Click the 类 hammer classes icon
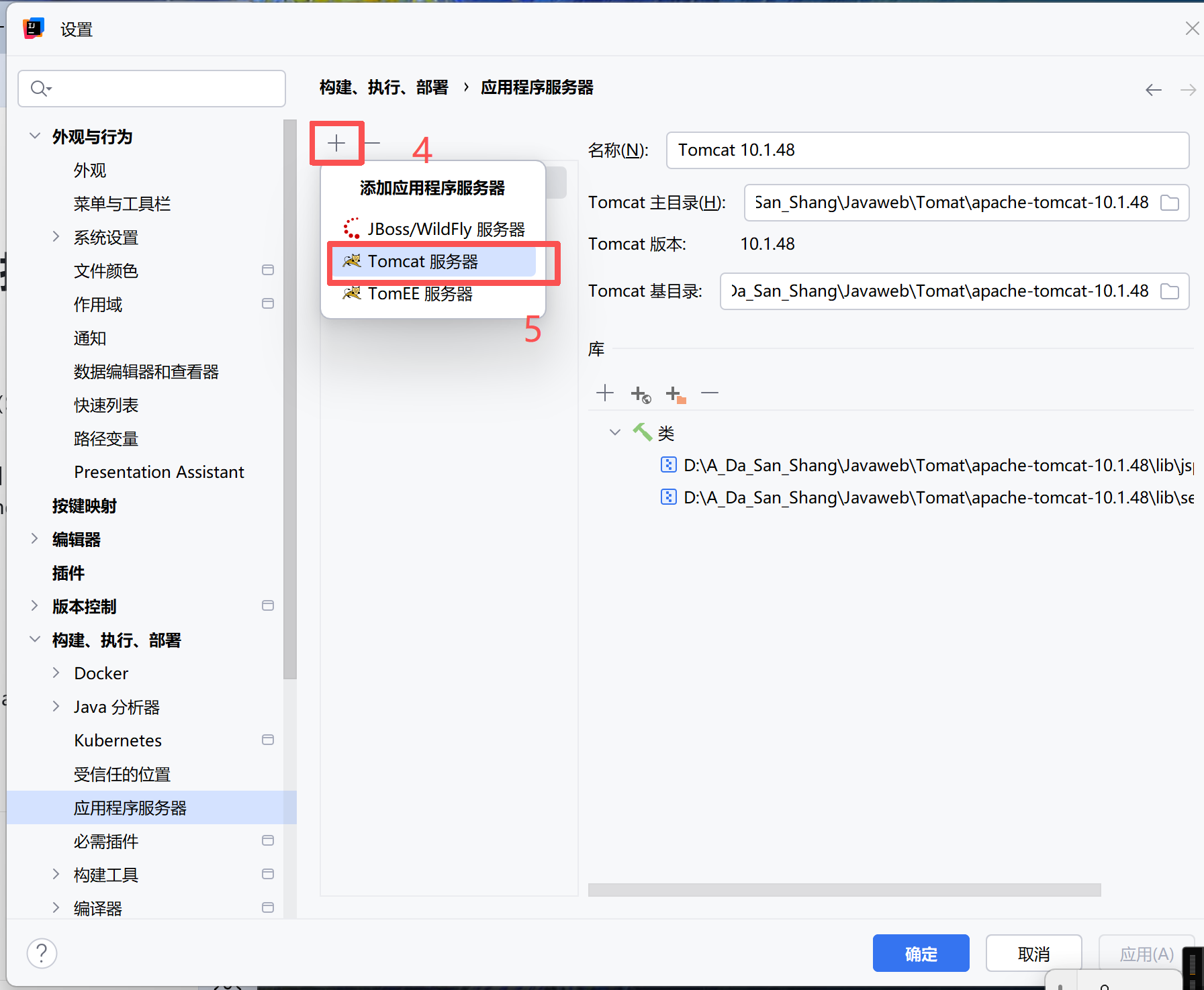Screen dimensions: 1204x990 [643, 432]
